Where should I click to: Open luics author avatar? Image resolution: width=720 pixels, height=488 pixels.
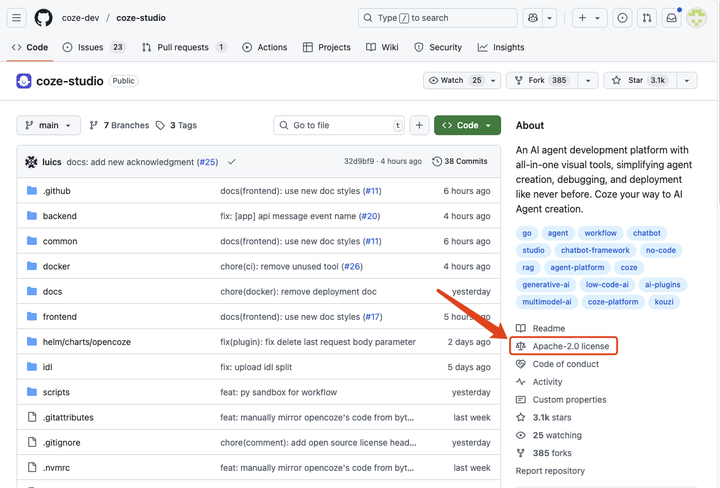31,162
